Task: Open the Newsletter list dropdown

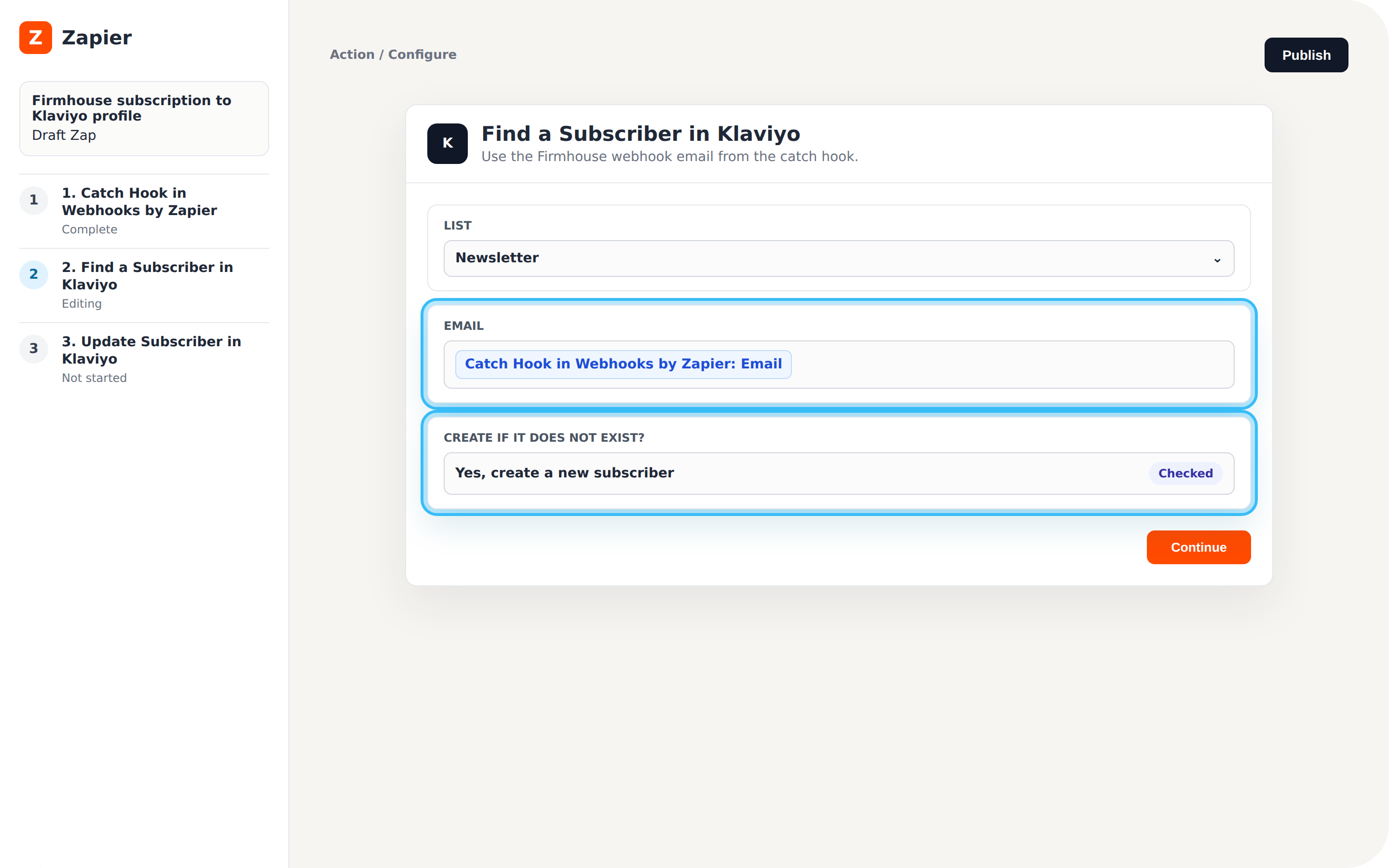Action: pyautogui.click(x=839, y=258)
